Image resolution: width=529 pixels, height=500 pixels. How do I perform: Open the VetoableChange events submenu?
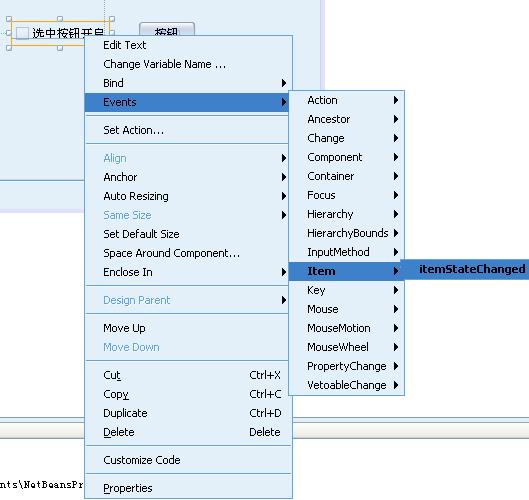346,385
